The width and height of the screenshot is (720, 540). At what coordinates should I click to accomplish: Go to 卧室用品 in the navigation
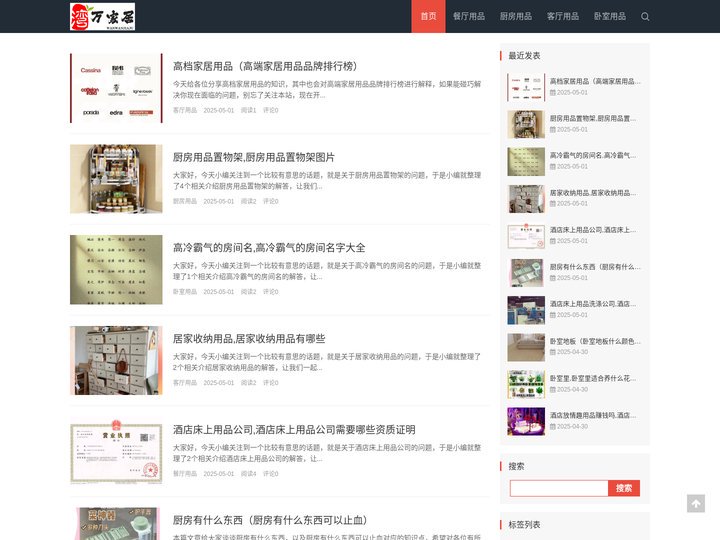click(609, 17)
